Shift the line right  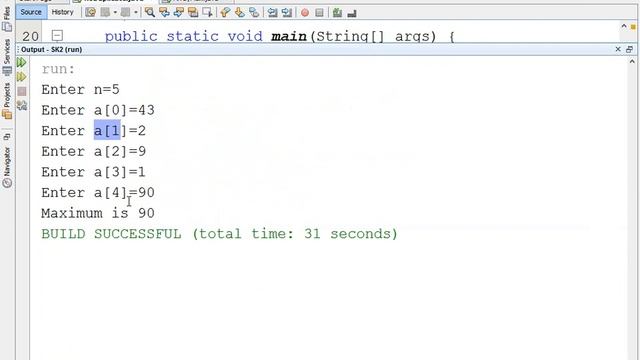pos(287,13)
